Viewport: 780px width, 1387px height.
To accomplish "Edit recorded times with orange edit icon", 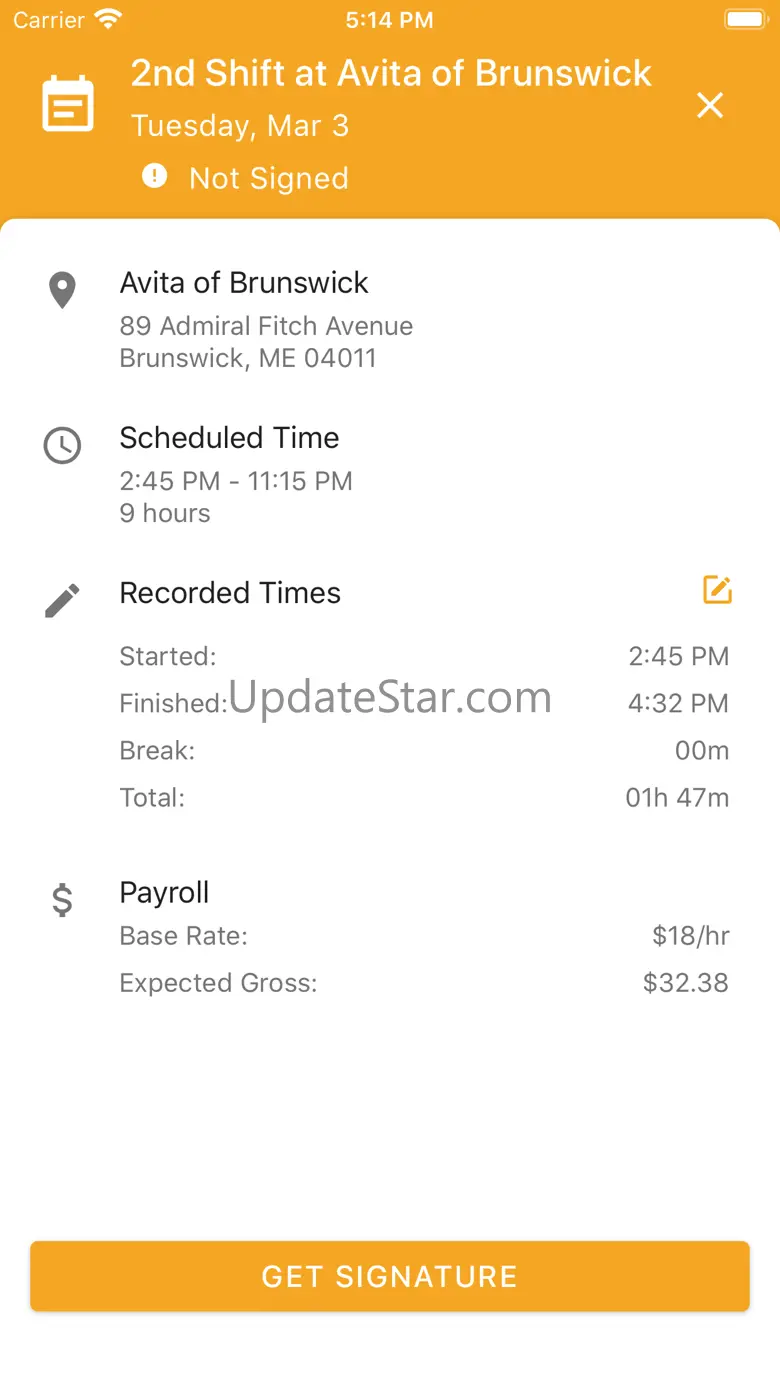I will (x=717, y=590).
